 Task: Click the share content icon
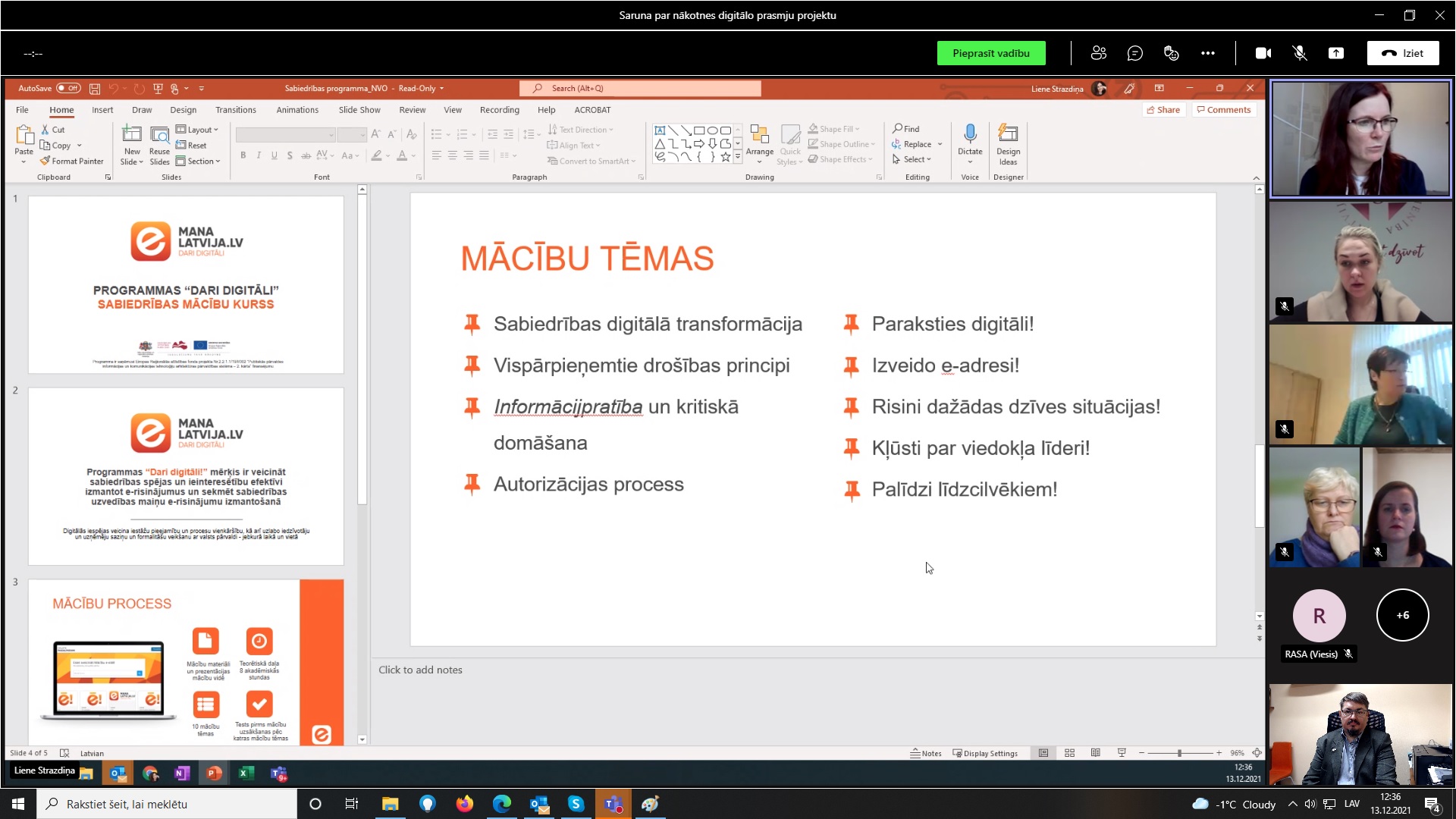1335,53
